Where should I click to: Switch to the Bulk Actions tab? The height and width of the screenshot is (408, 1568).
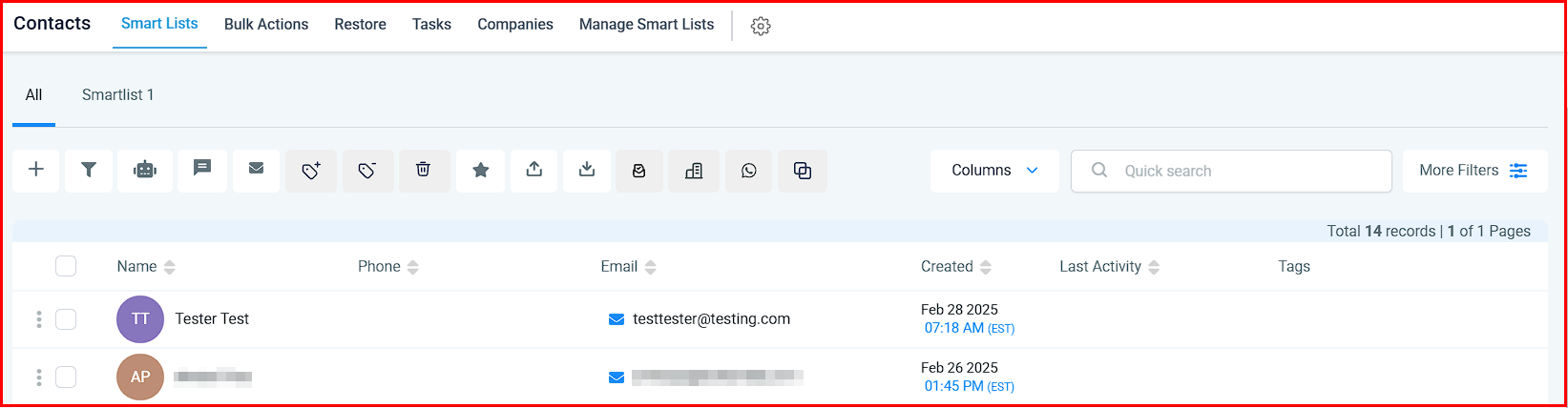(x=266, y=25)
